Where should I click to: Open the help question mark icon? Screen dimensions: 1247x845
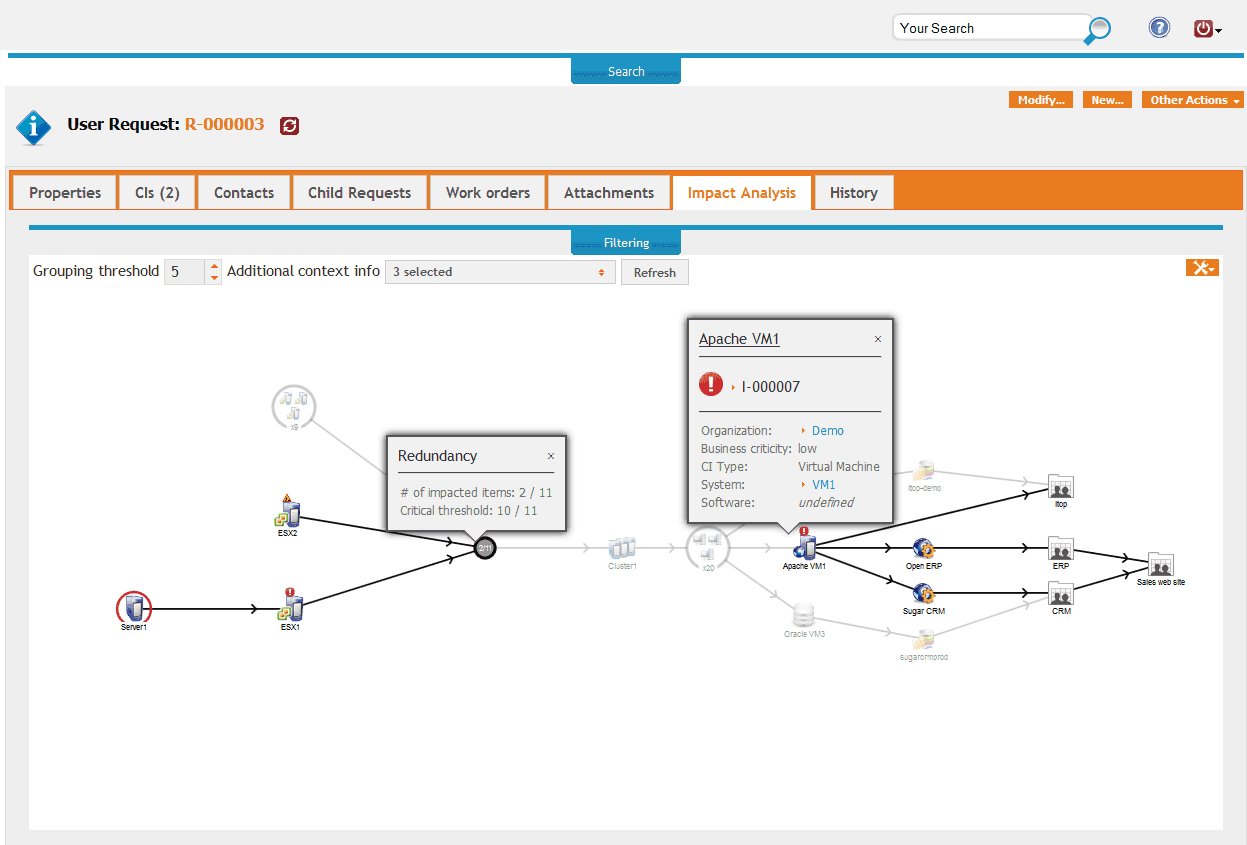[x=1159, y=28]
